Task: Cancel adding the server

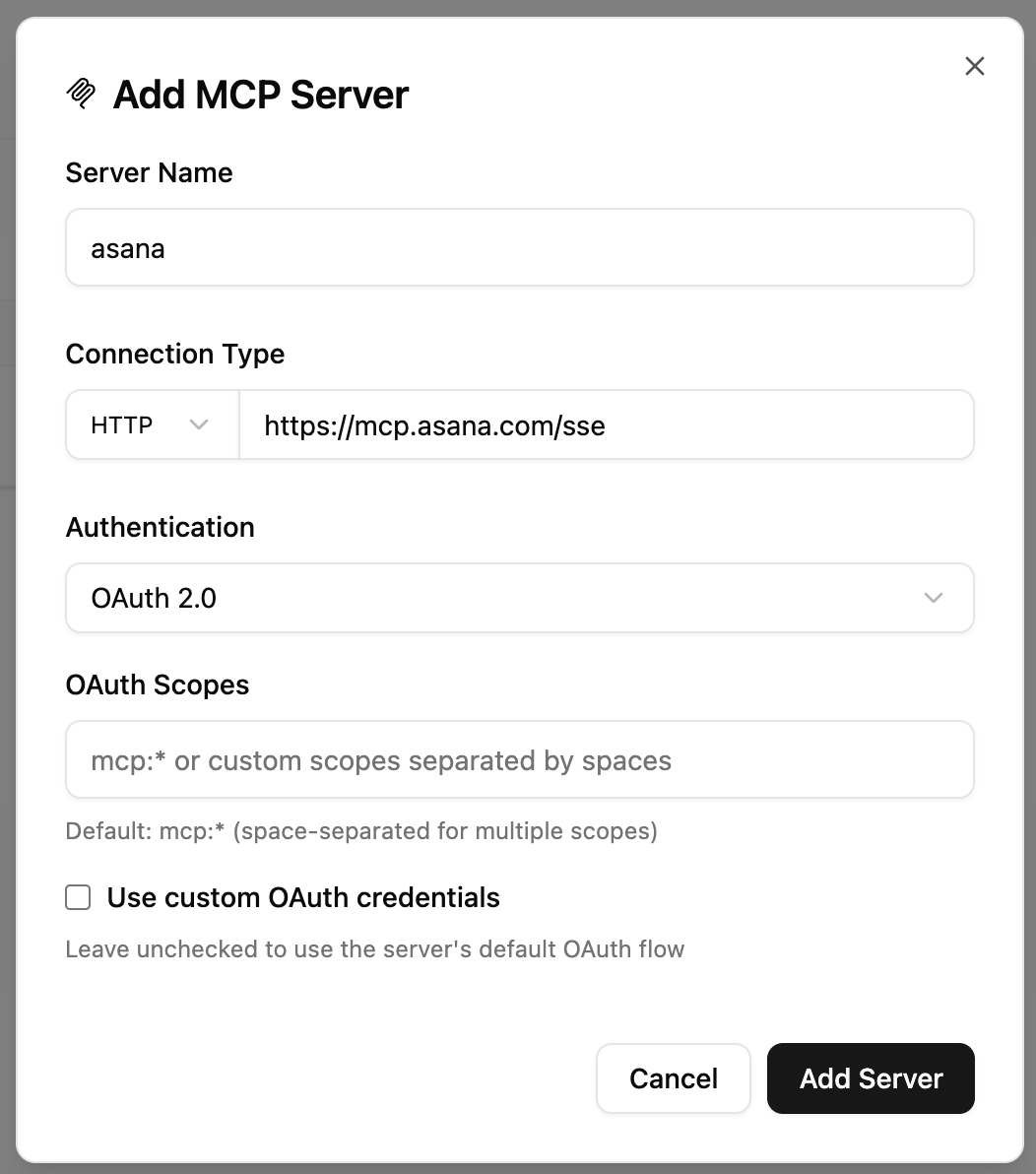Action: pyautogui.click(x=673, y=1078)
